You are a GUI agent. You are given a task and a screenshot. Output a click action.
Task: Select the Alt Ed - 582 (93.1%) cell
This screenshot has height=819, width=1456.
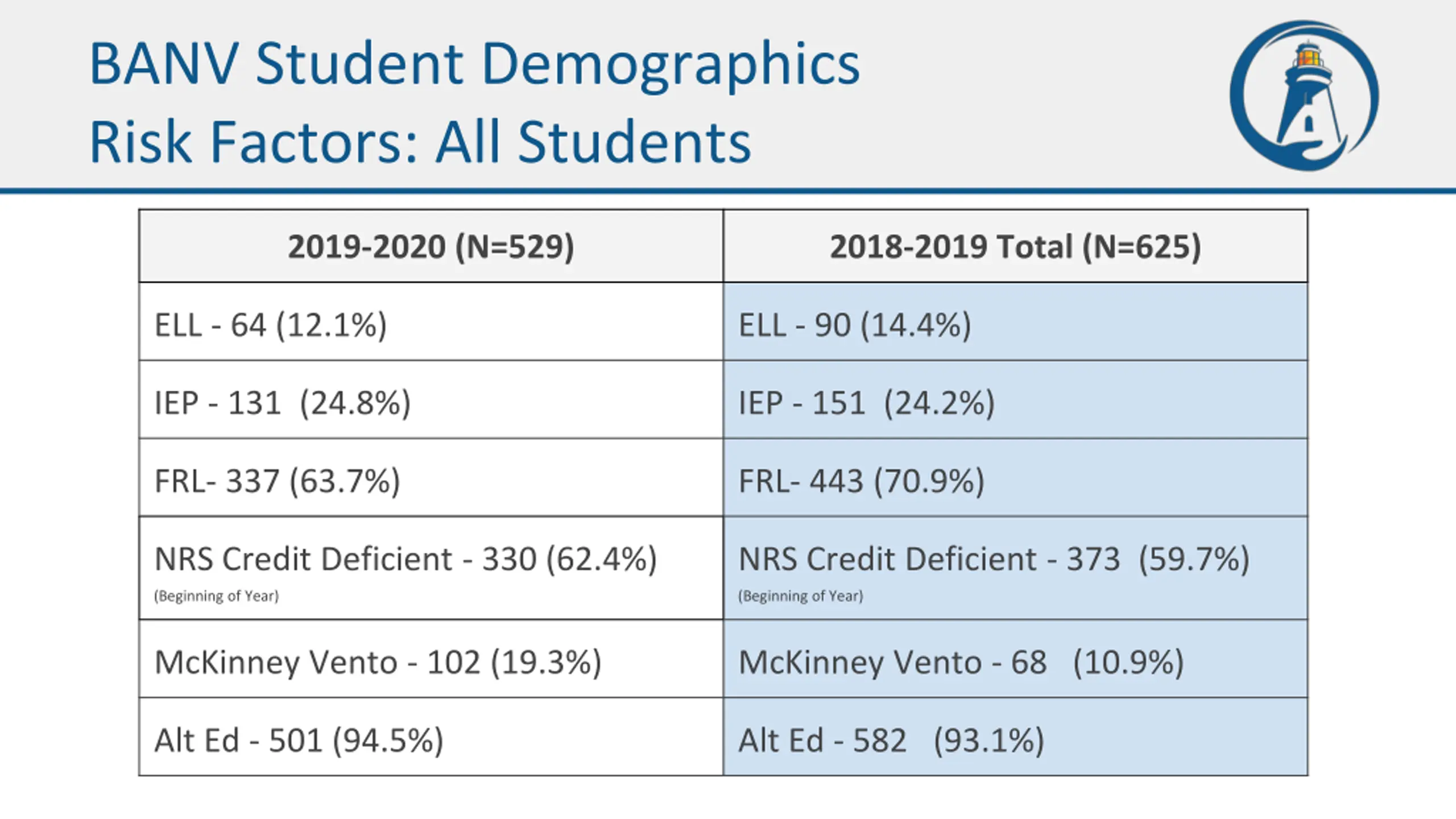click(891, 741)
